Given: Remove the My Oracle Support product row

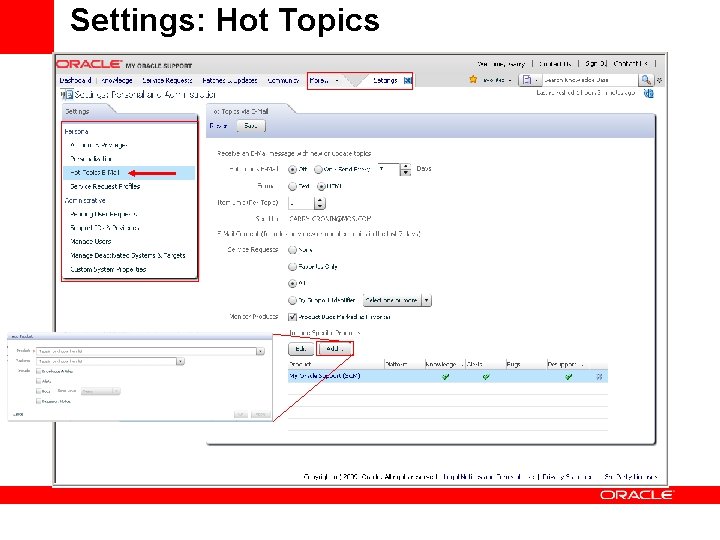Looking at the screenshot, I should (599, 377).
